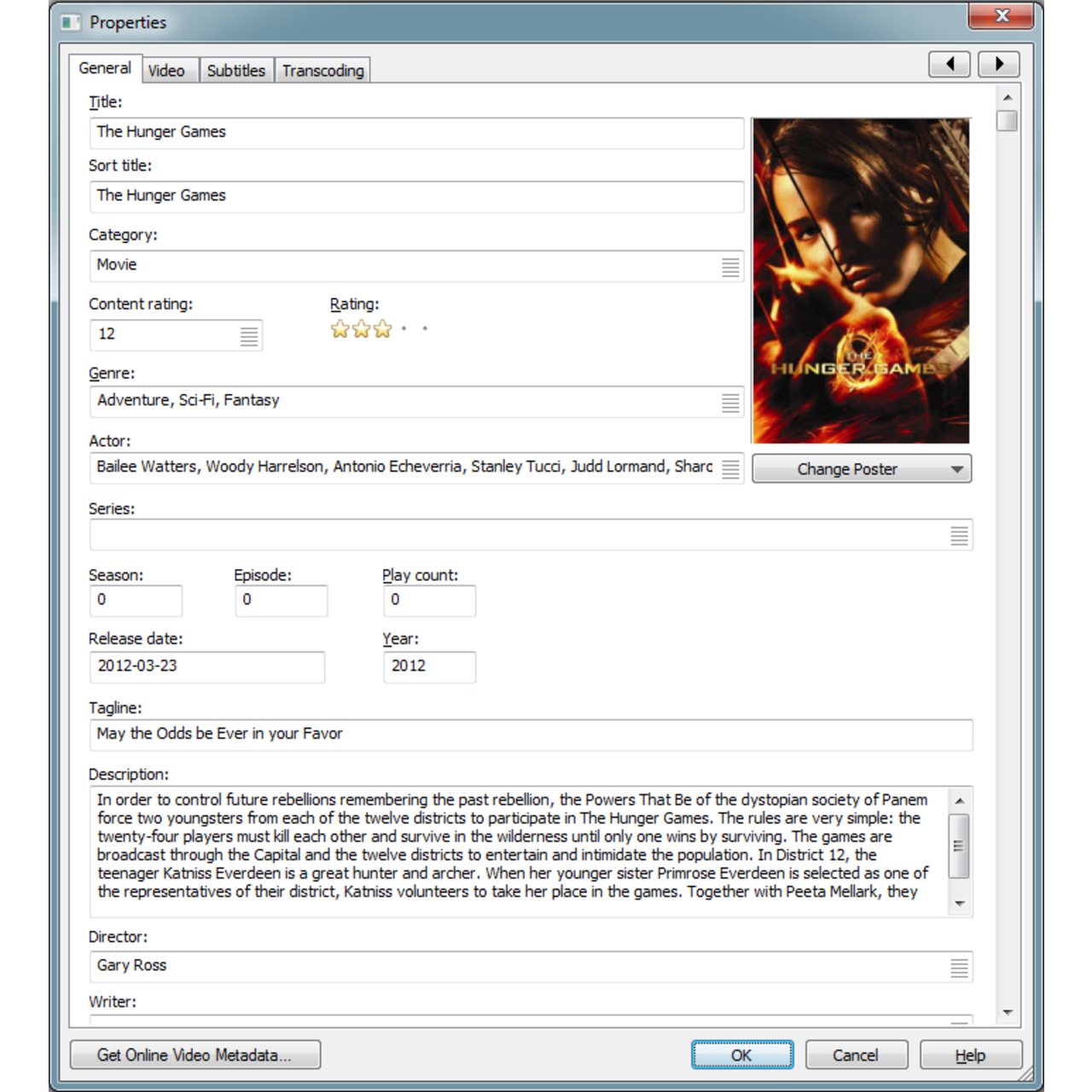Open the Series list icon
Viewport: 1092px width, 1092px height.
point(959,536)
